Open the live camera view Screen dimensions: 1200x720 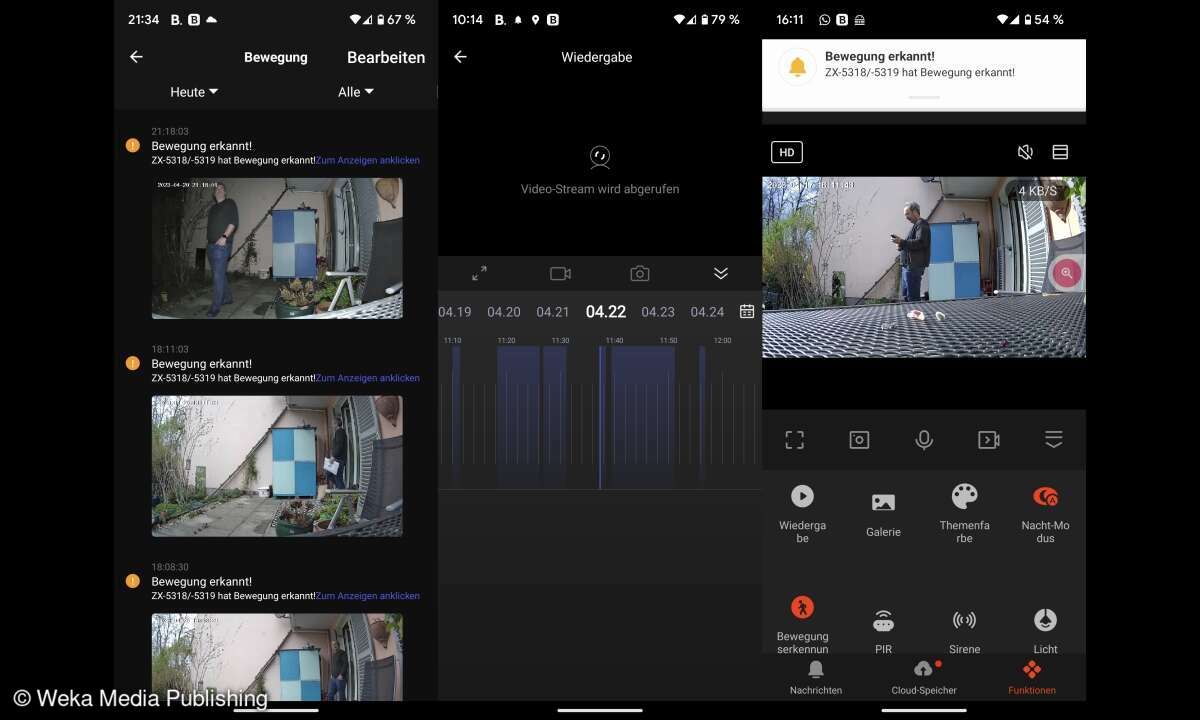pyautogui.click(x=924, y=267)
